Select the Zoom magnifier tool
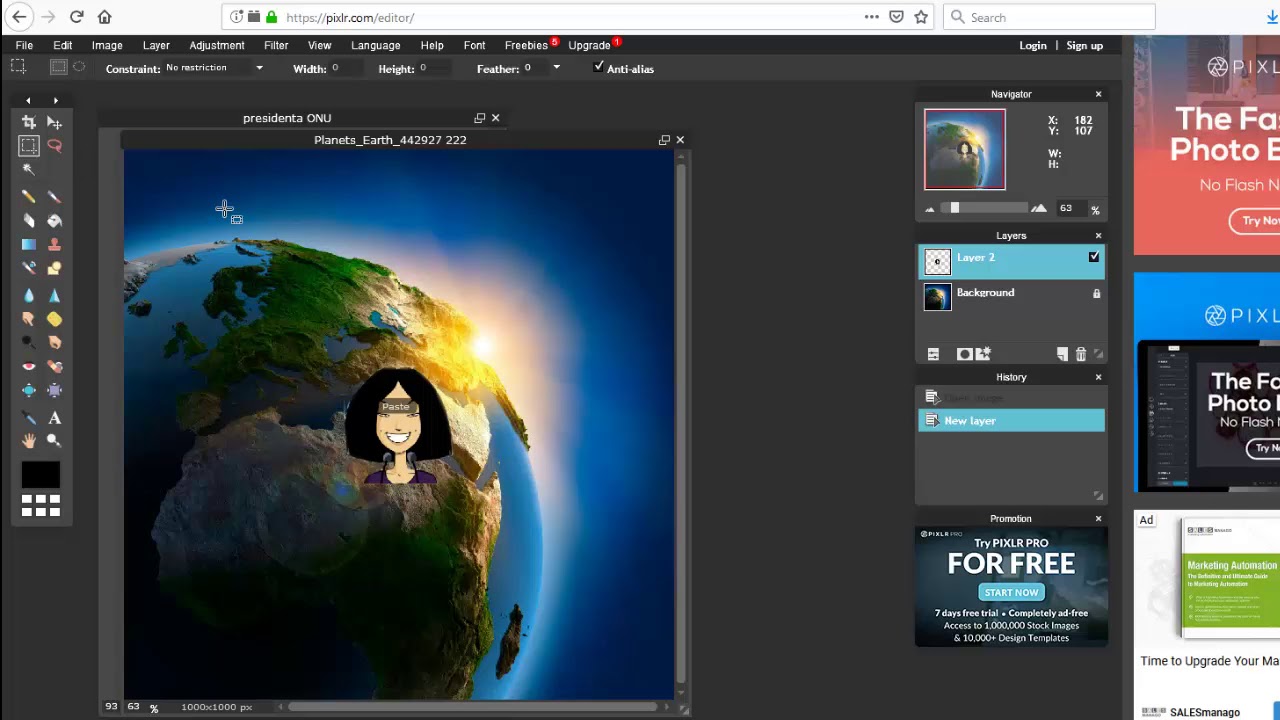This screenshot has height=720, width=1280. 54,441
